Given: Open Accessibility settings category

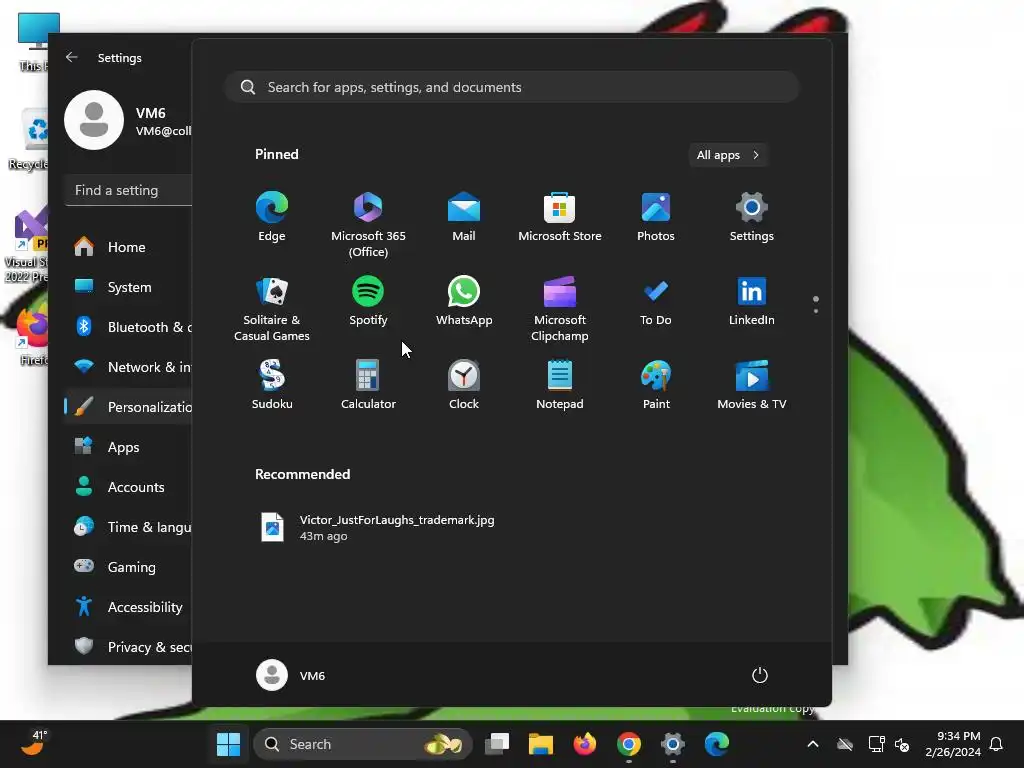Looking at the screenshot, I should [128, 607].
